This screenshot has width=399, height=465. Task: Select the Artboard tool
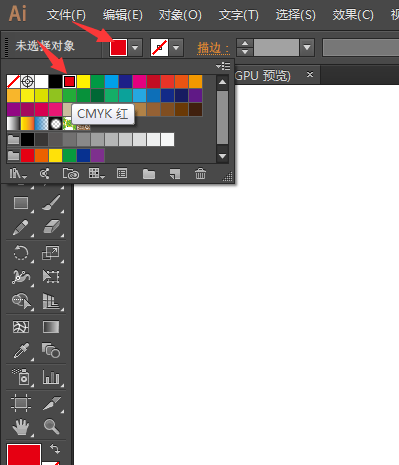pyautogui.click(x=21, y=403)
